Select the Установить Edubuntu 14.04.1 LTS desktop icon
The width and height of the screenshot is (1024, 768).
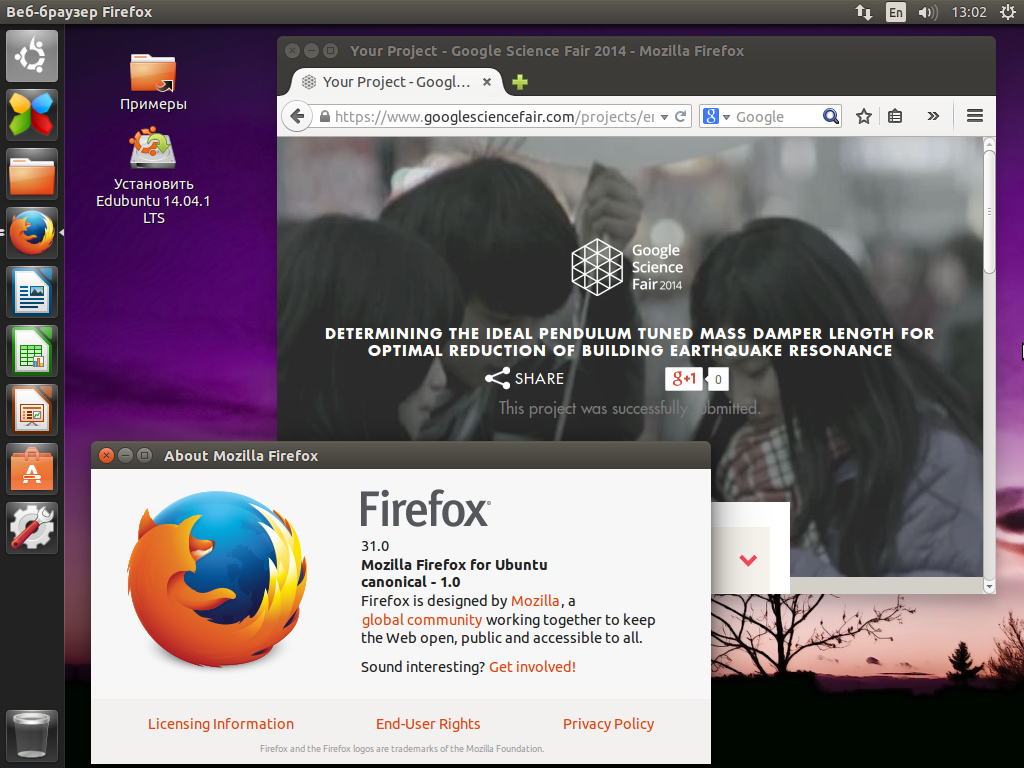point(153,176)
